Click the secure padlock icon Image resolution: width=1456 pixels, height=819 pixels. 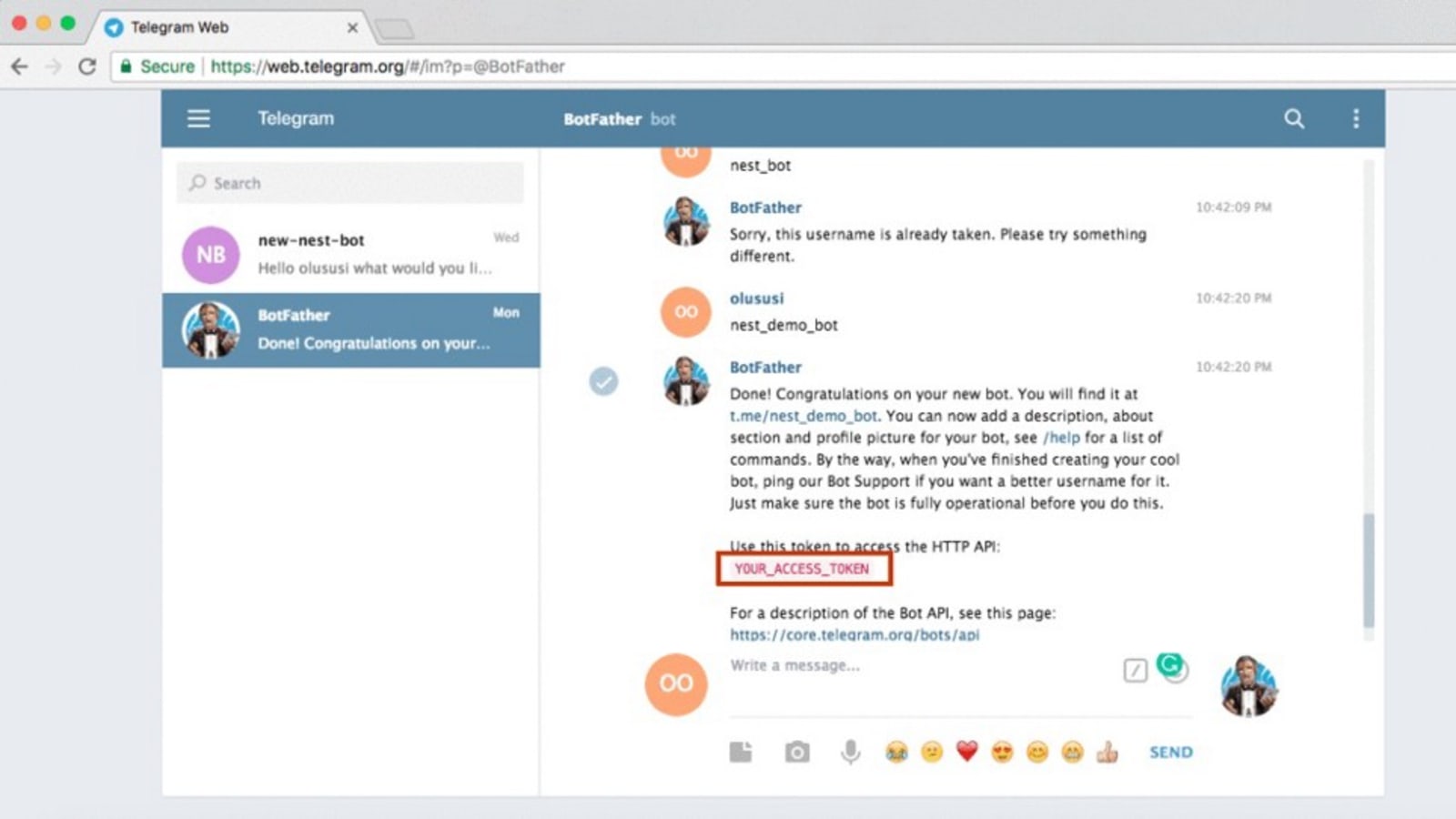tap(126, 66)
